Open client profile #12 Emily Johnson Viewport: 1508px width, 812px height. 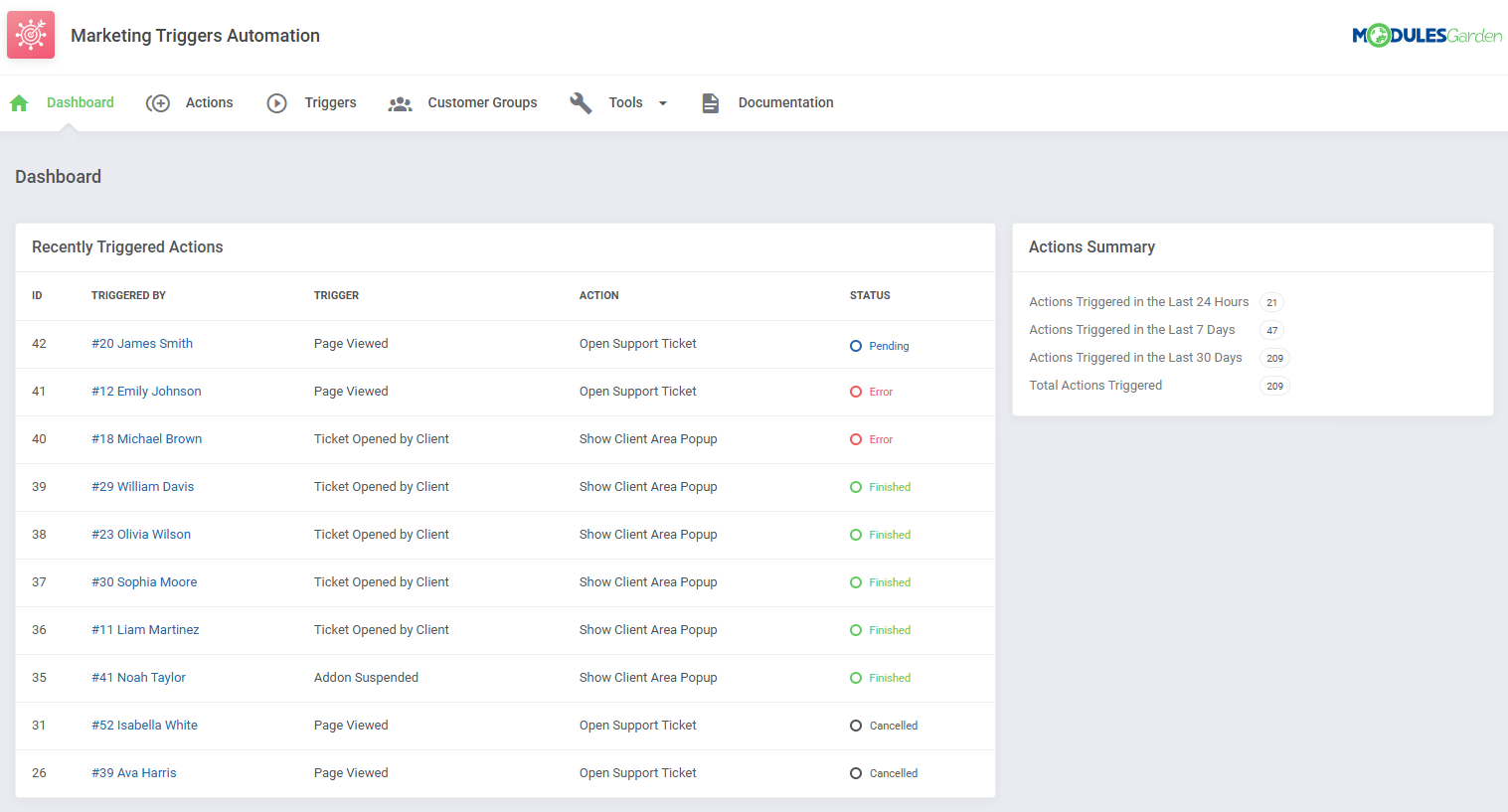click(x=146, y=391)
